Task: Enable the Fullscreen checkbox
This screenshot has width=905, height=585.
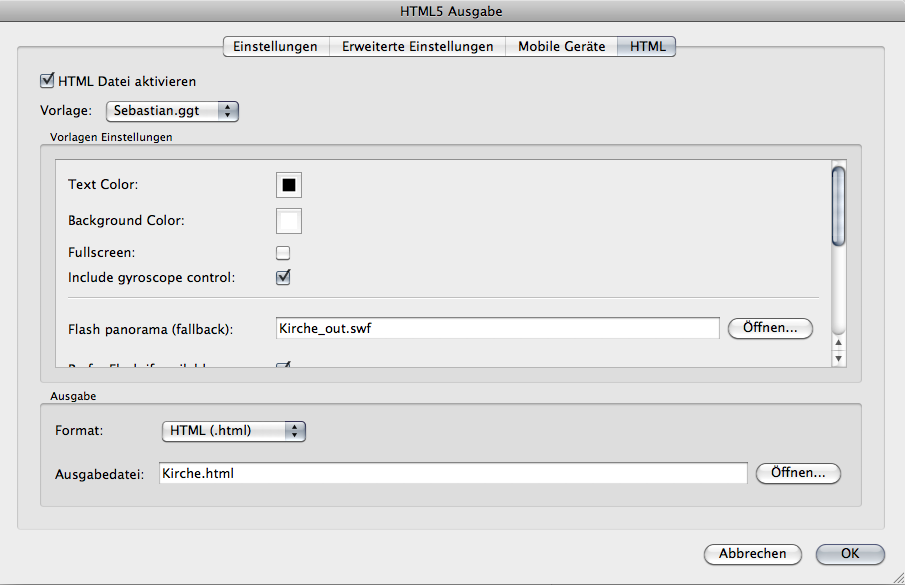Action: (283, 253)
